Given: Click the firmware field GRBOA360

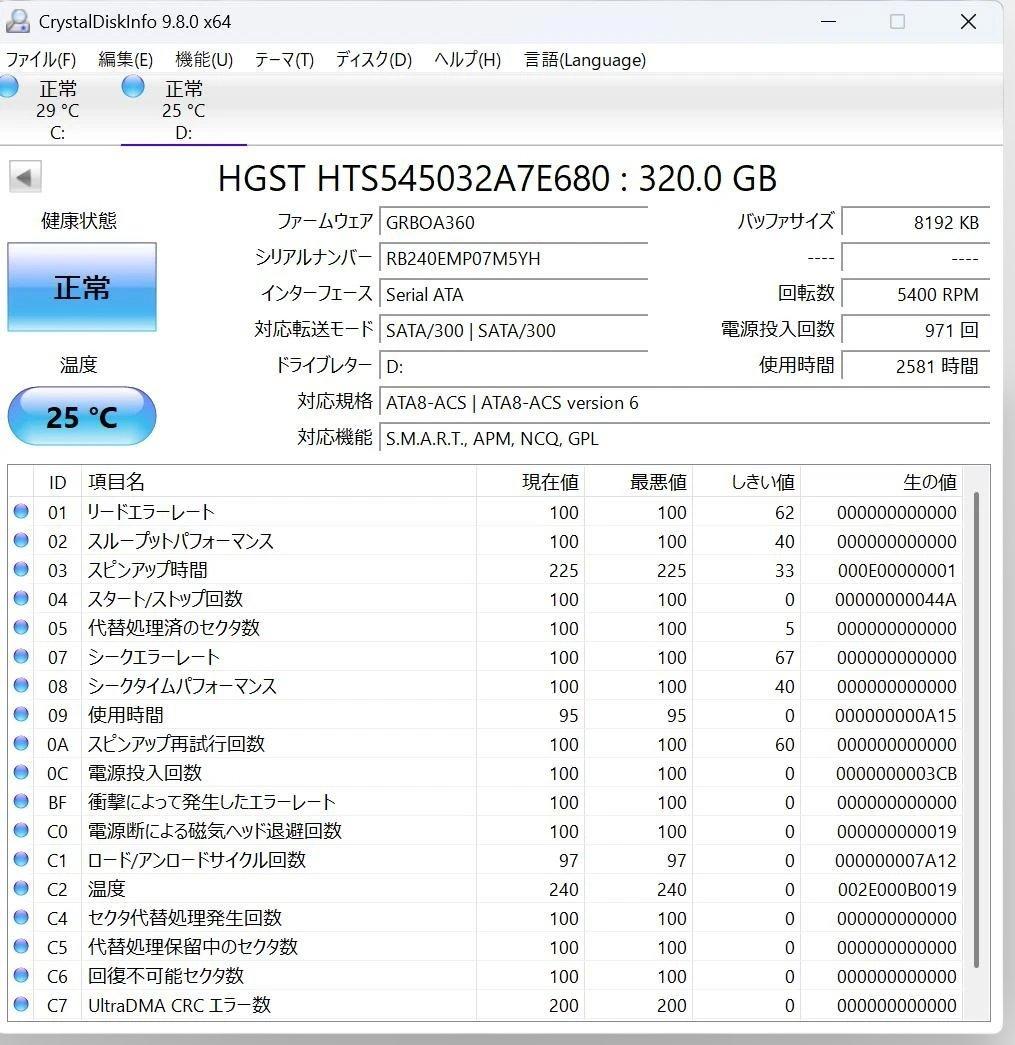Looking at the screenshot, I should click(513, 223).
